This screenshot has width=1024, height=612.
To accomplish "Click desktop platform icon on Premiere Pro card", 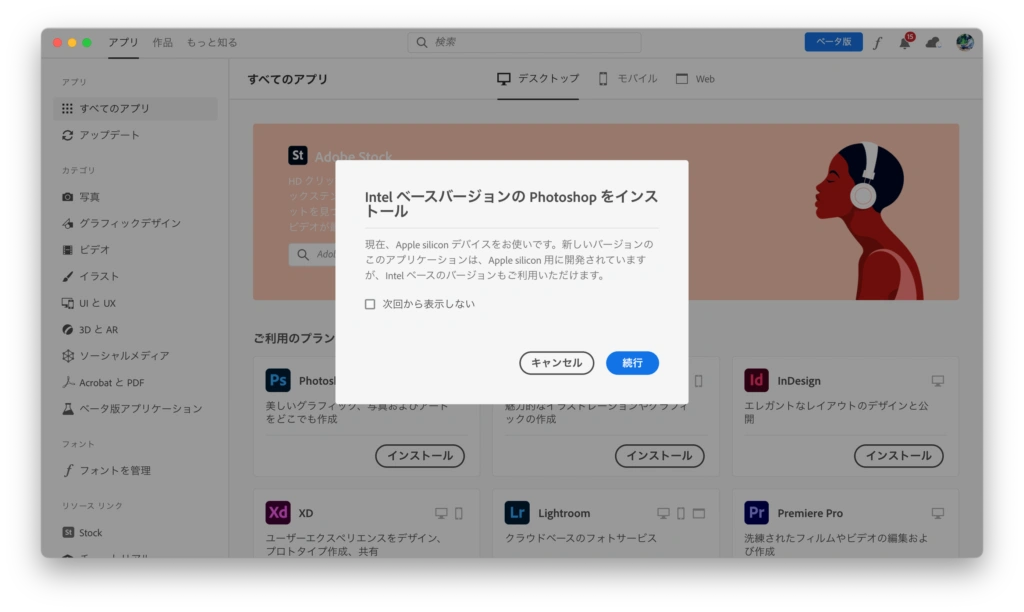I will 938,513.
